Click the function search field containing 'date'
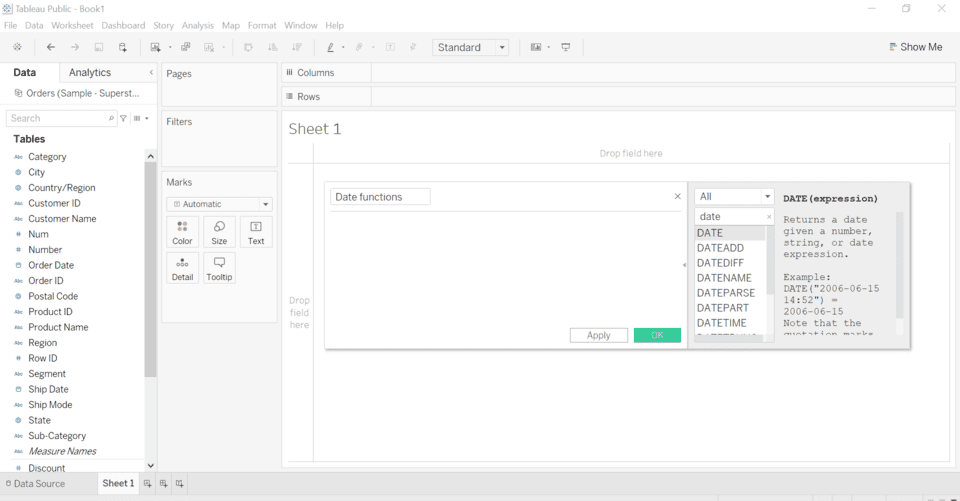This screenshot has height=501, width=960. coord(734,216)
